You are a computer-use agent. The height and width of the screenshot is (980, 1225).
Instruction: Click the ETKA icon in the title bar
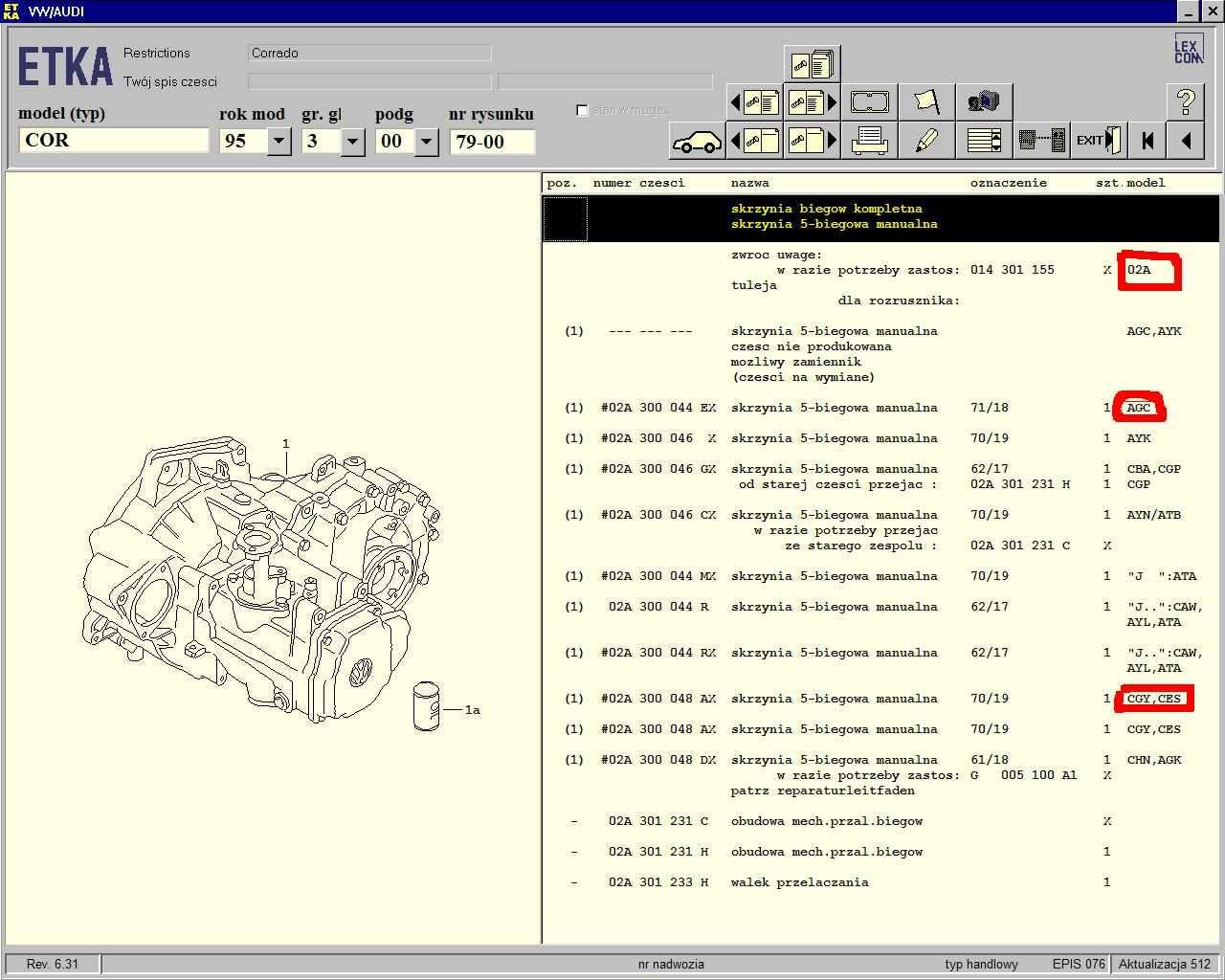(11, 11)
